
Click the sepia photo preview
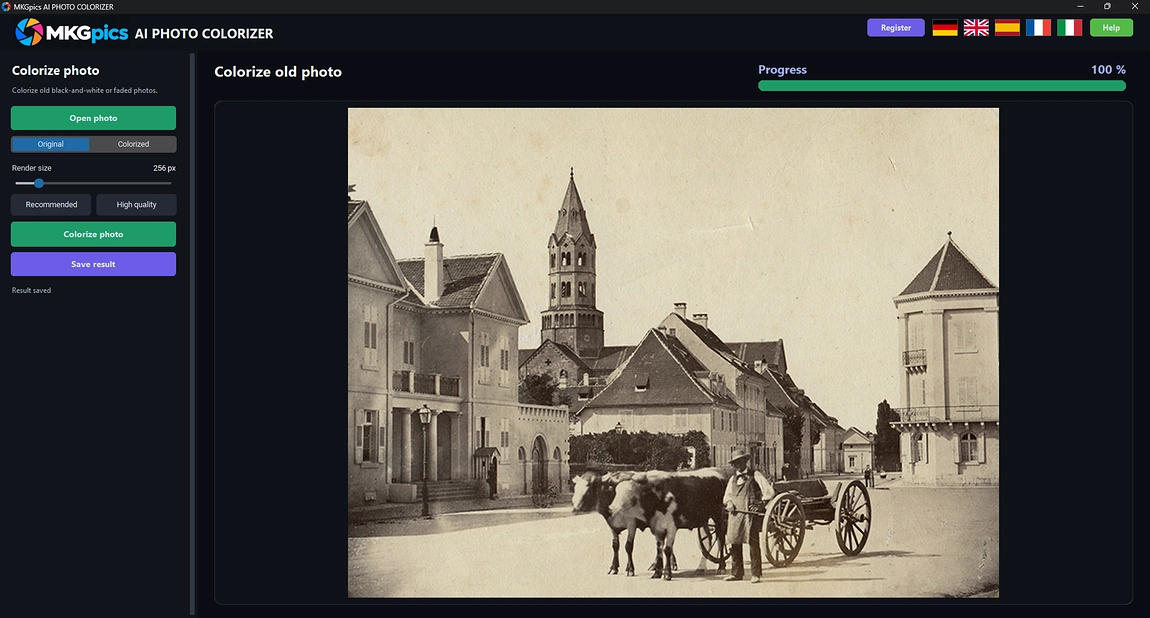(x=673, y=353)
